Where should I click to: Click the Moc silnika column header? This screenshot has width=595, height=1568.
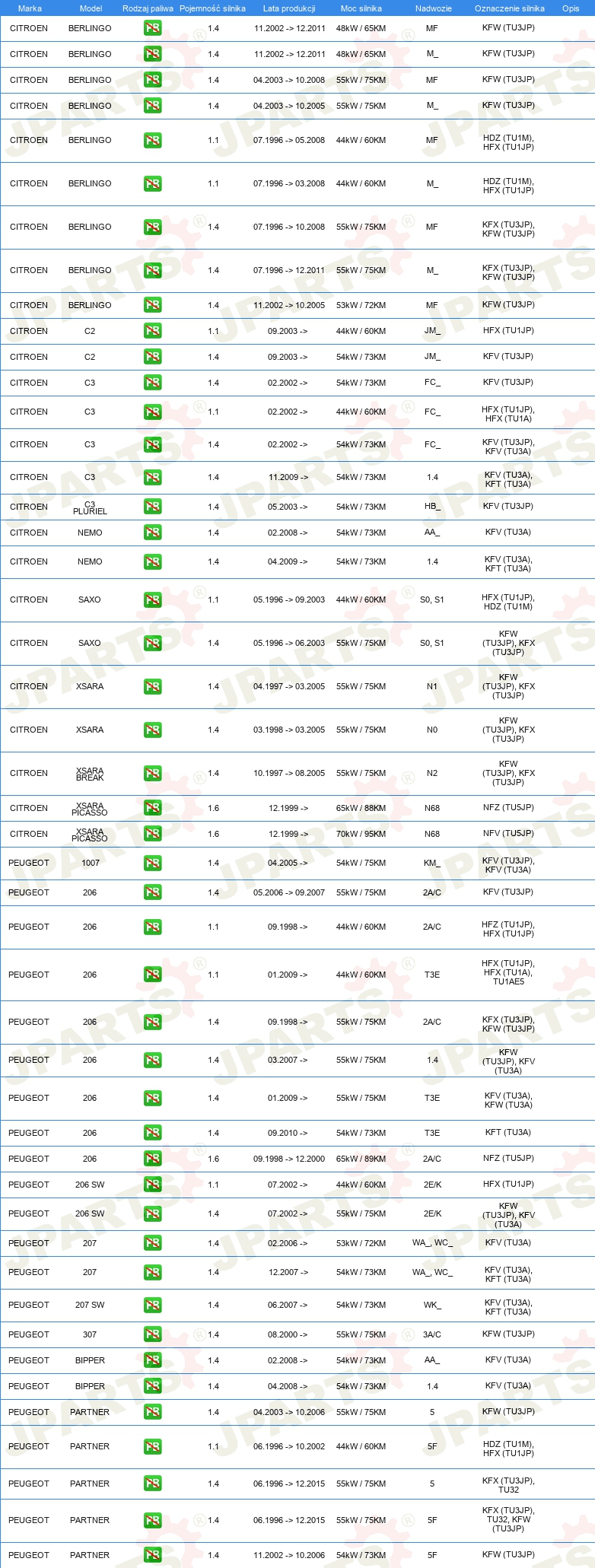click(x=361, y=8)
